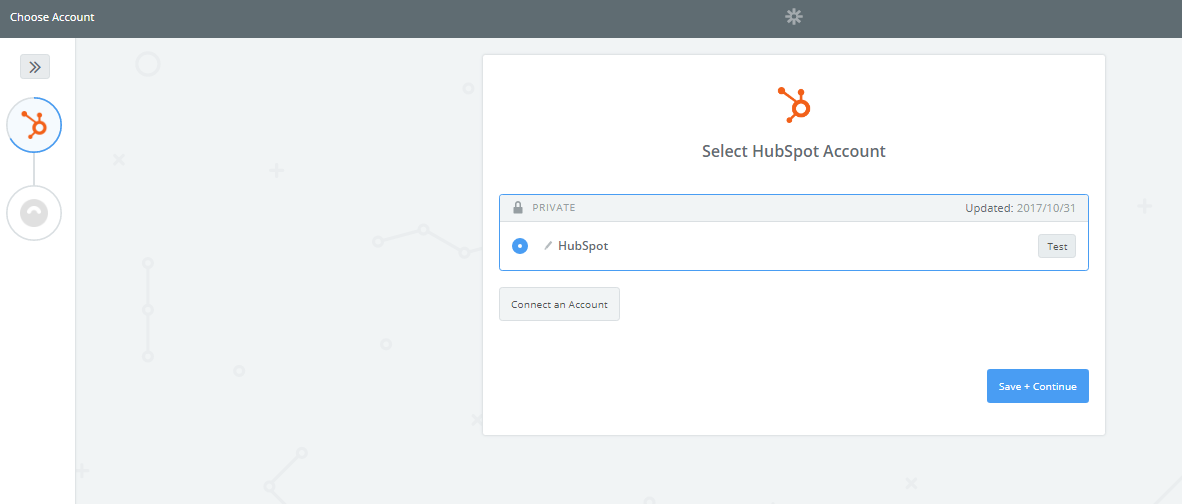Click the HubSpot logo above Select HubSpot Account
The height and width of the screenshot is (504, 1182).
(x=793, y=104)
